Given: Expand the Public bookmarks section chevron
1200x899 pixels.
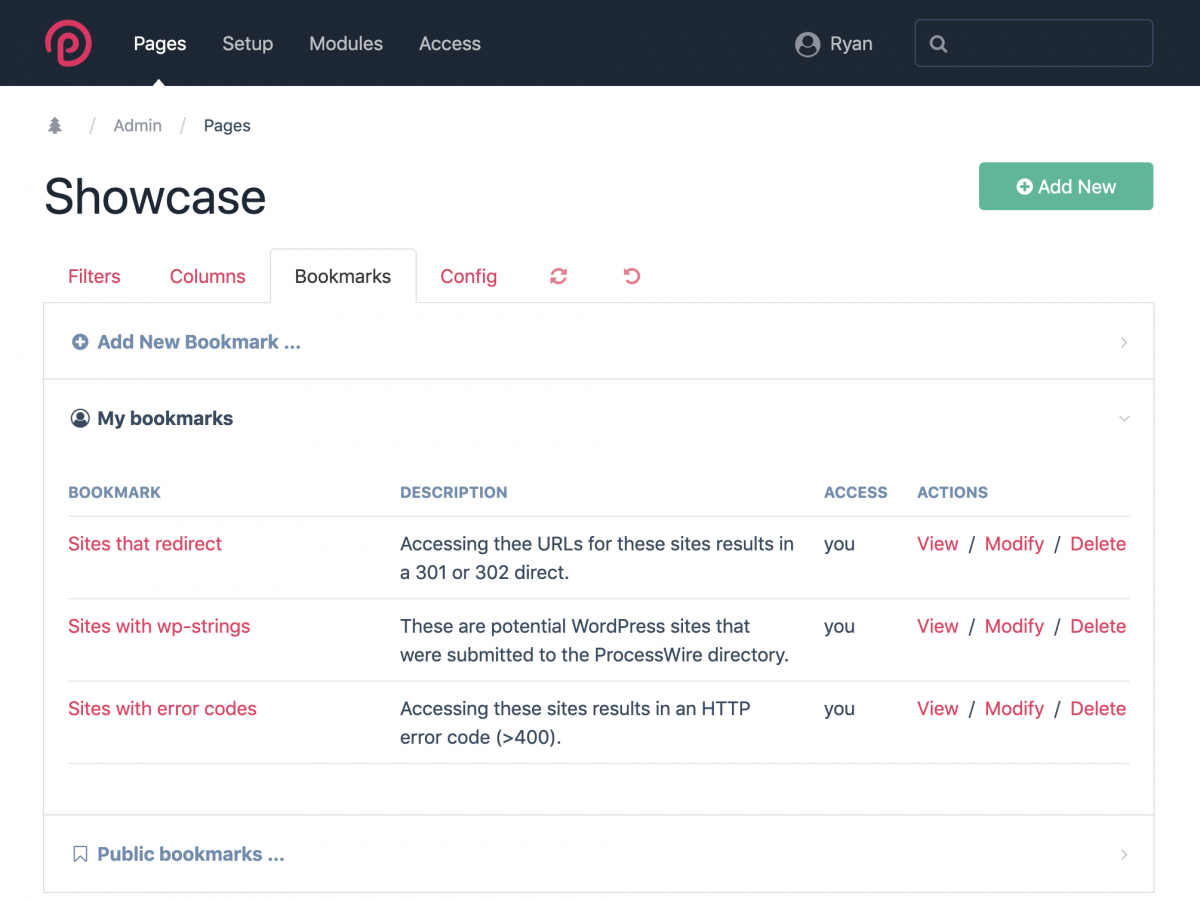Looking at the screenshot, I should (x=1124, y=854).
